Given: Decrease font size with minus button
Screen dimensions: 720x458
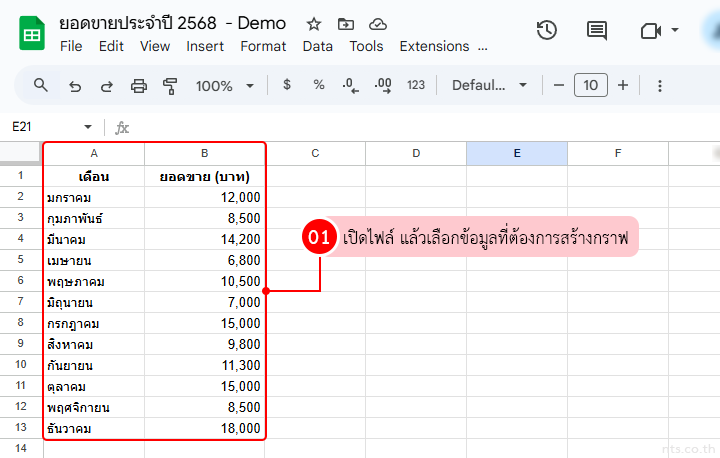Looking at the screenshot, I should click(x=559, y=85).
